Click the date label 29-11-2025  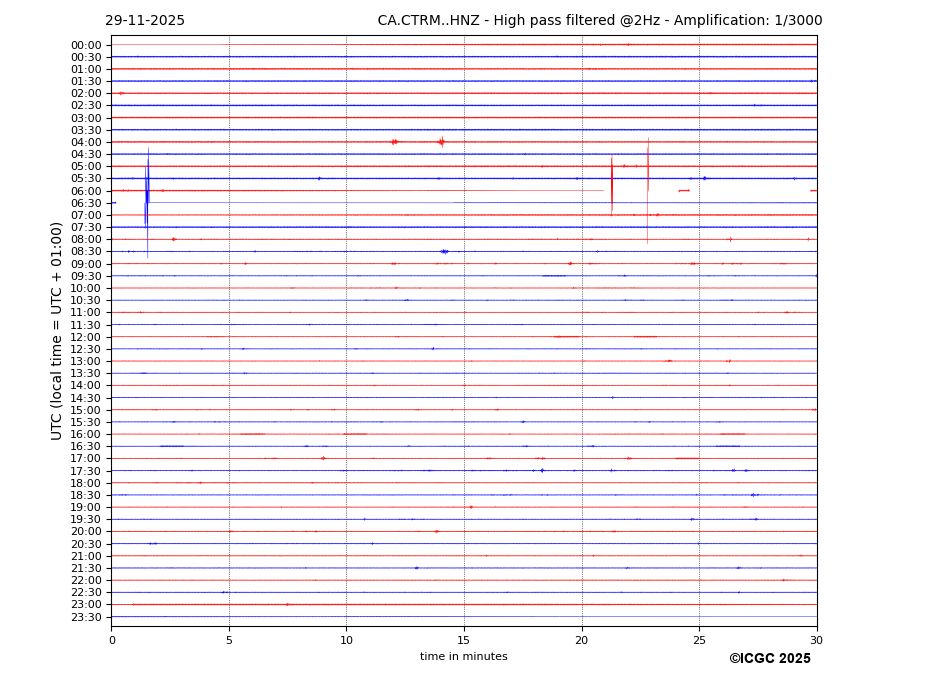pyautogui.click(x=145, y=21)
